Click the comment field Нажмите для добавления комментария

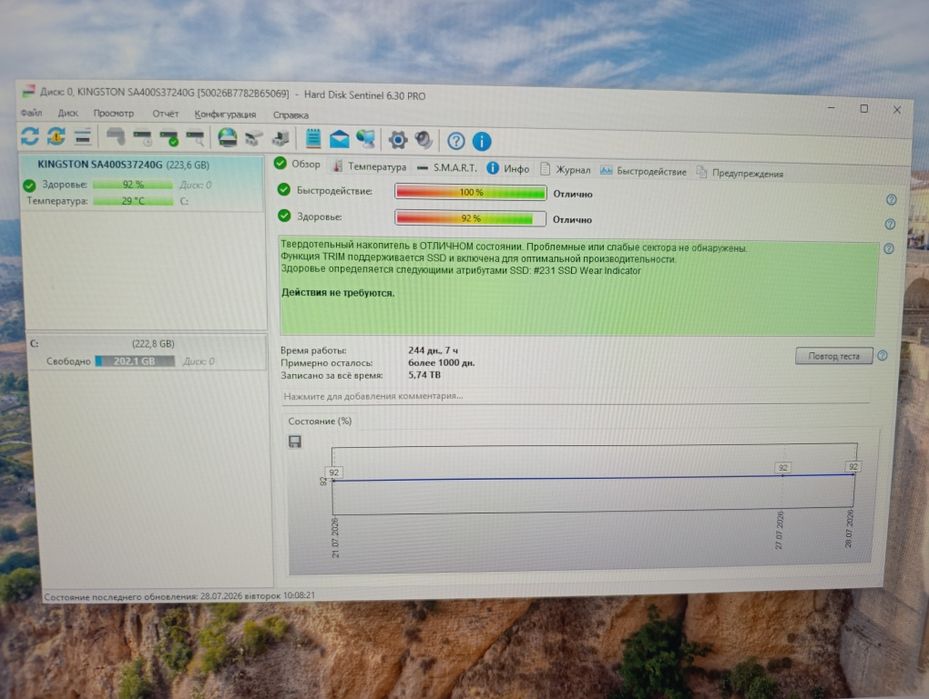tap(575, 396)
